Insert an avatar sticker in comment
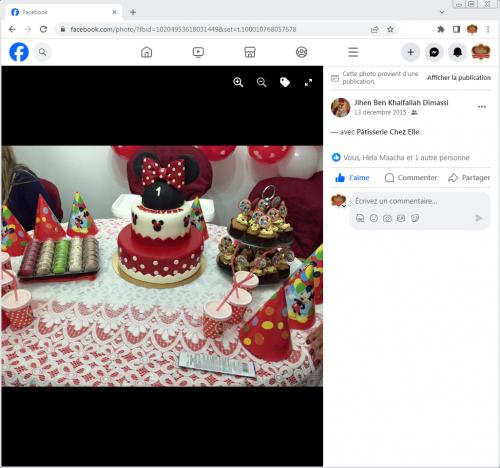The image size is (500, 468). click(x=360, y=218)
